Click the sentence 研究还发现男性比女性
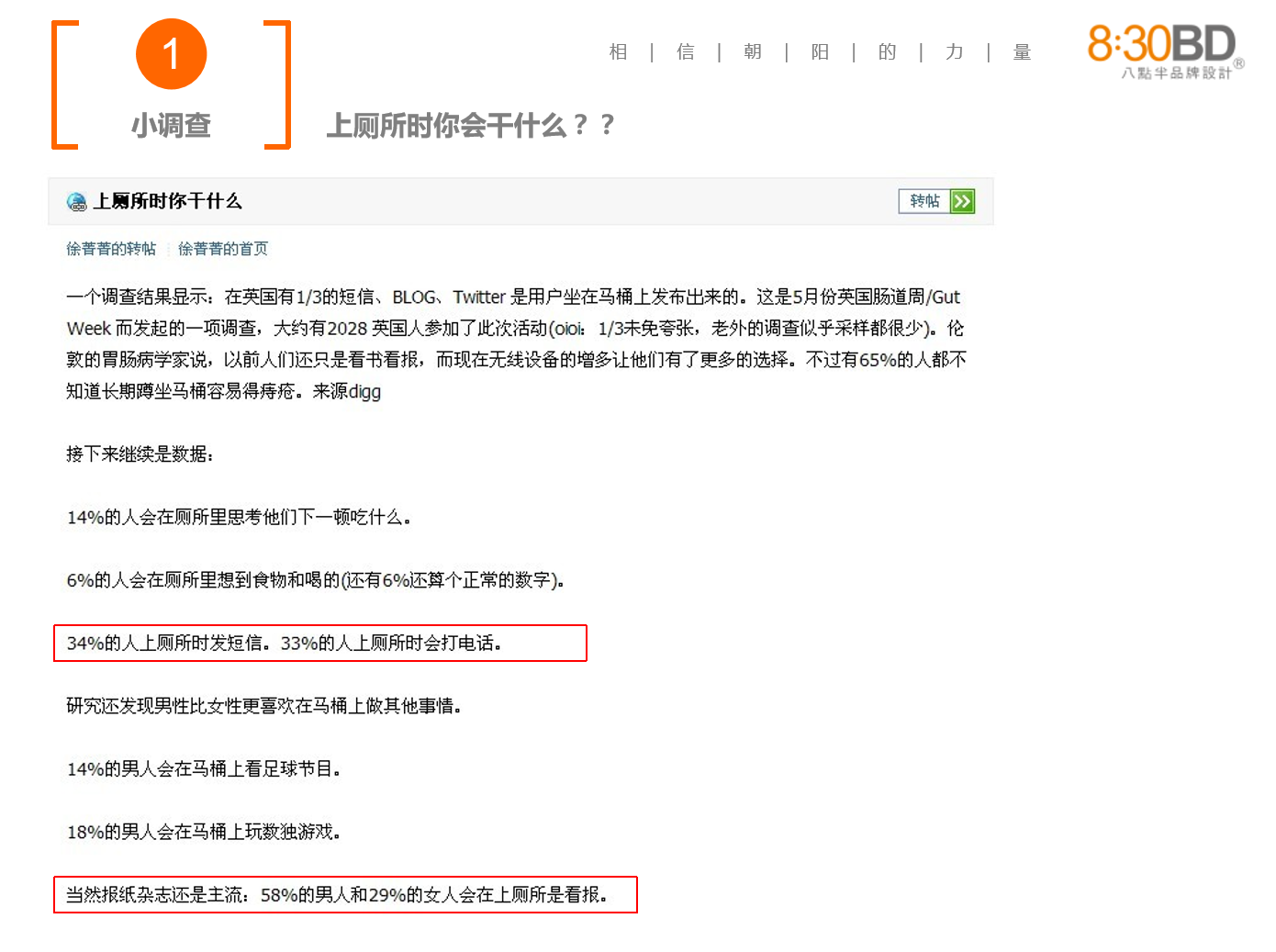The width and height of the screenshot is (1276, 952). point(263,705)
